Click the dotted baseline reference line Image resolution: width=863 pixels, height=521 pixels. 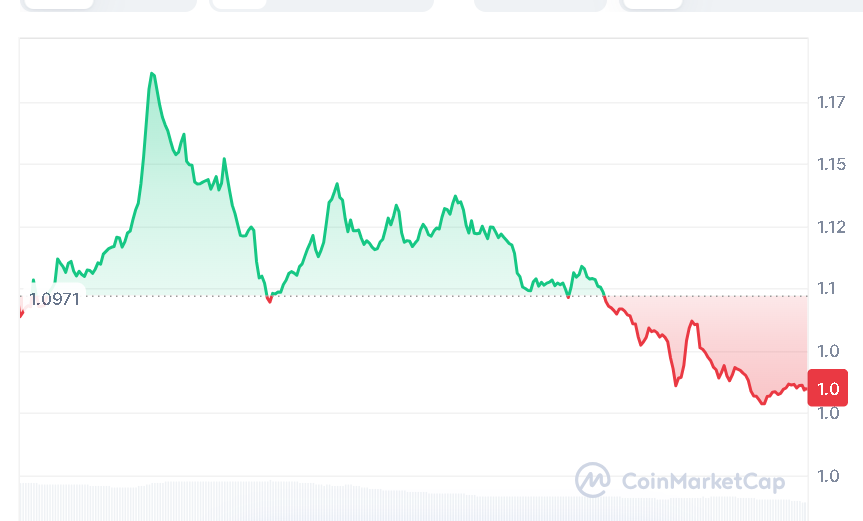pyautogui.click(x=400, y=296)
